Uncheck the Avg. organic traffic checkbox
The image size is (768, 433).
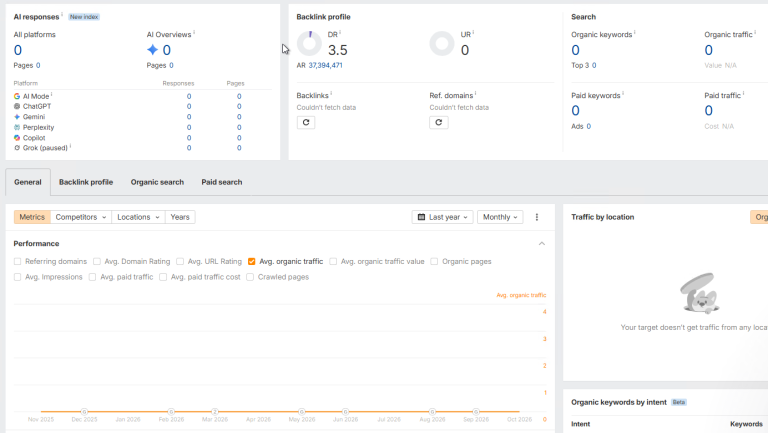pos(252,262)
